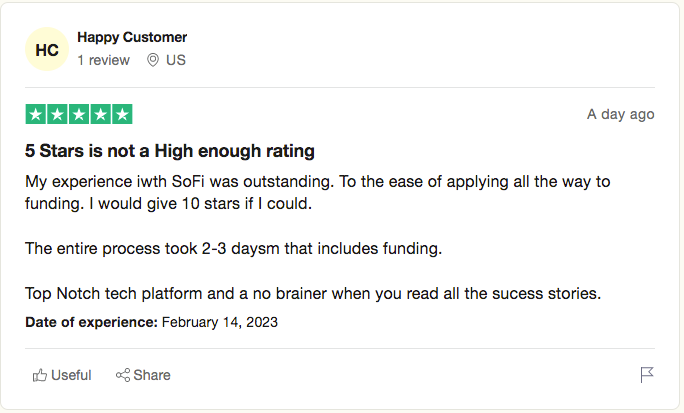Viewport: 684px width, 413px height.
Task: Click the "1 review" count
Action: [103, 60]
